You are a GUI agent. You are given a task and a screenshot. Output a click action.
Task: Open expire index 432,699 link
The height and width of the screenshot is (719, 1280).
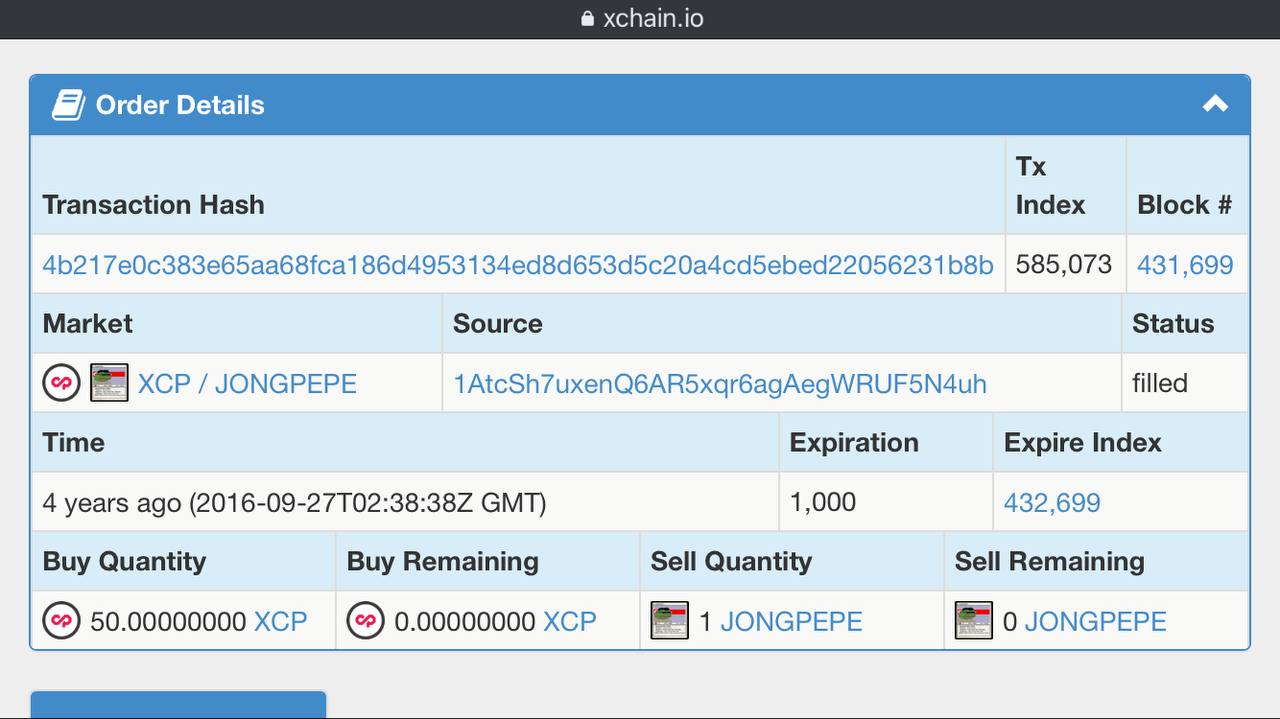pyautogui.click(x=1052, y=502)
